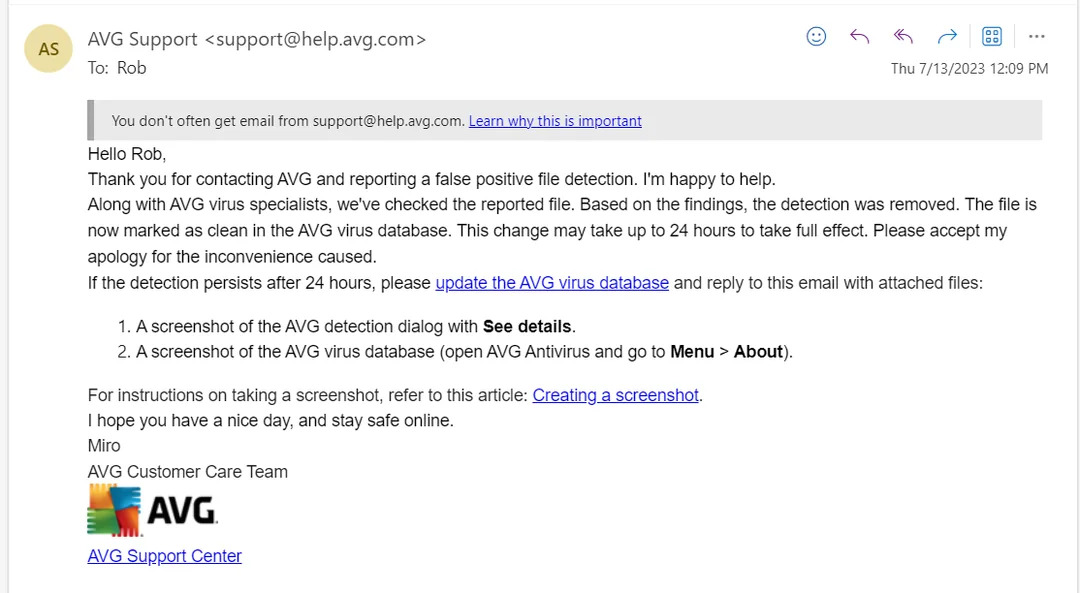Click the Hello Rob greeting line

127,154
